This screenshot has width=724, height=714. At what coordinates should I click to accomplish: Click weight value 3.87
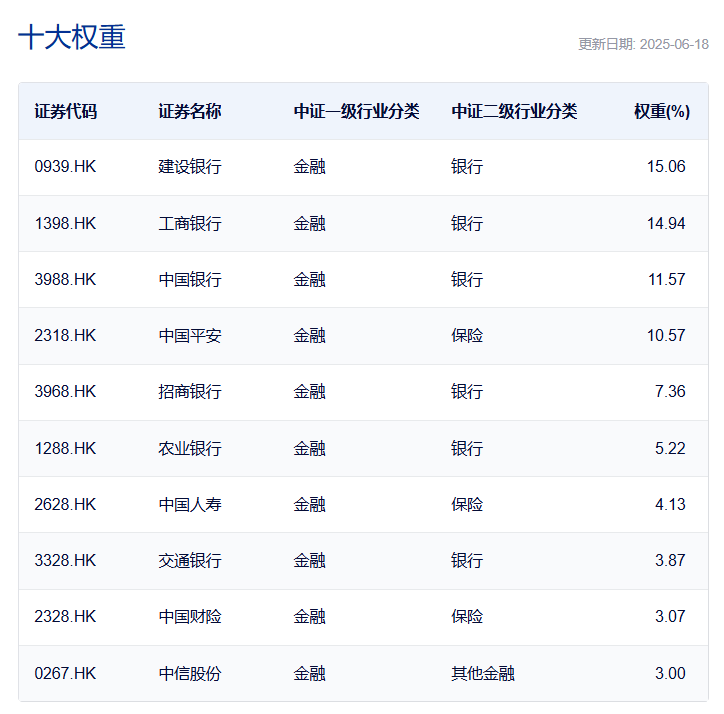(x=670, y=561)
